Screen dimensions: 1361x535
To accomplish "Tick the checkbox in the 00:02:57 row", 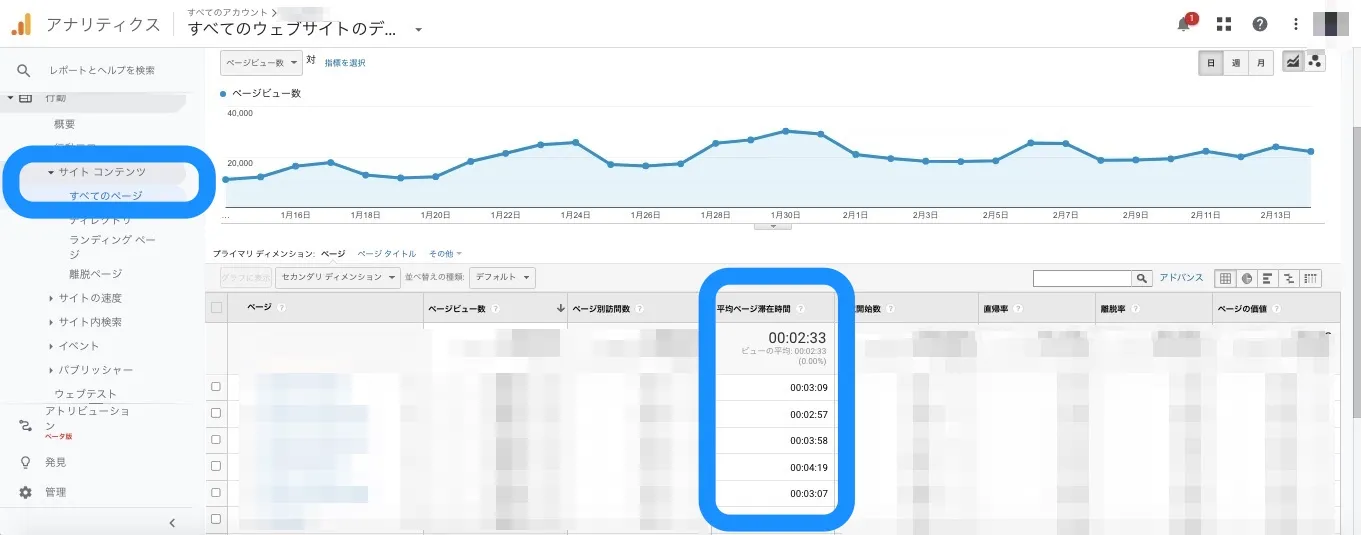I will click(x=217, y=413).
